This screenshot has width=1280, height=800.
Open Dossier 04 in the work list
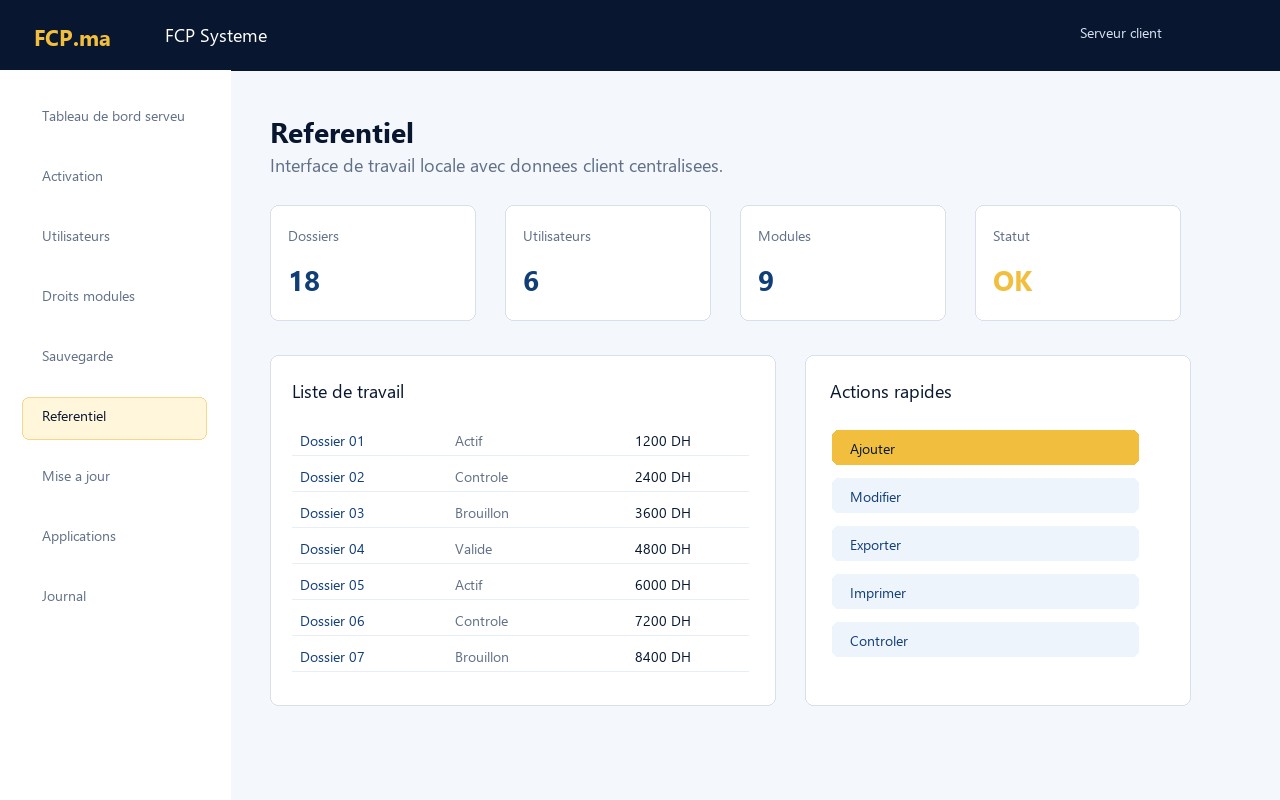pos(332,549)
